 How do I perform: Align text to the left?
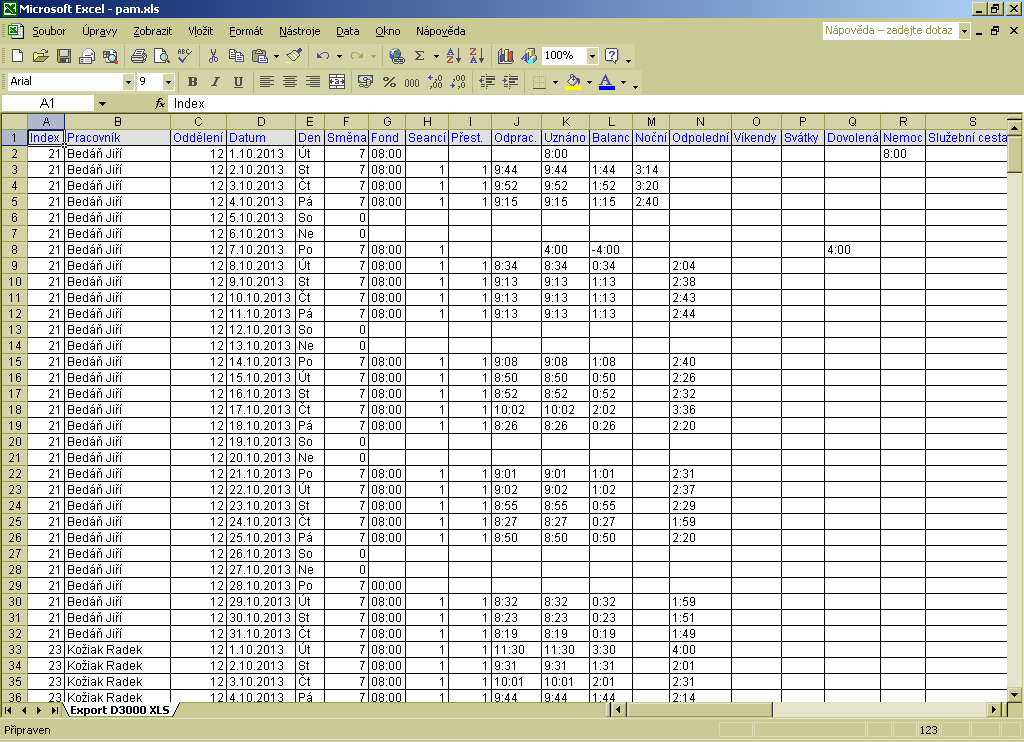266,82
